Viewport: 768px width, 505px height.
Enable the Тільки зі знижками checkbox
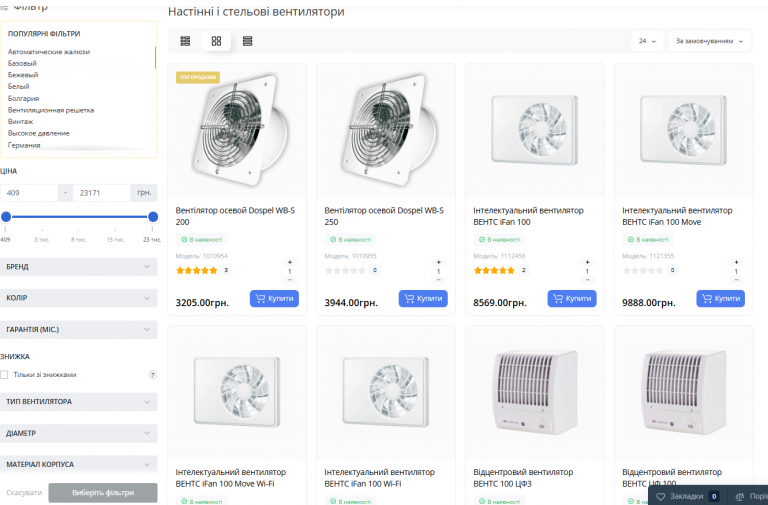tap(4, 375)
